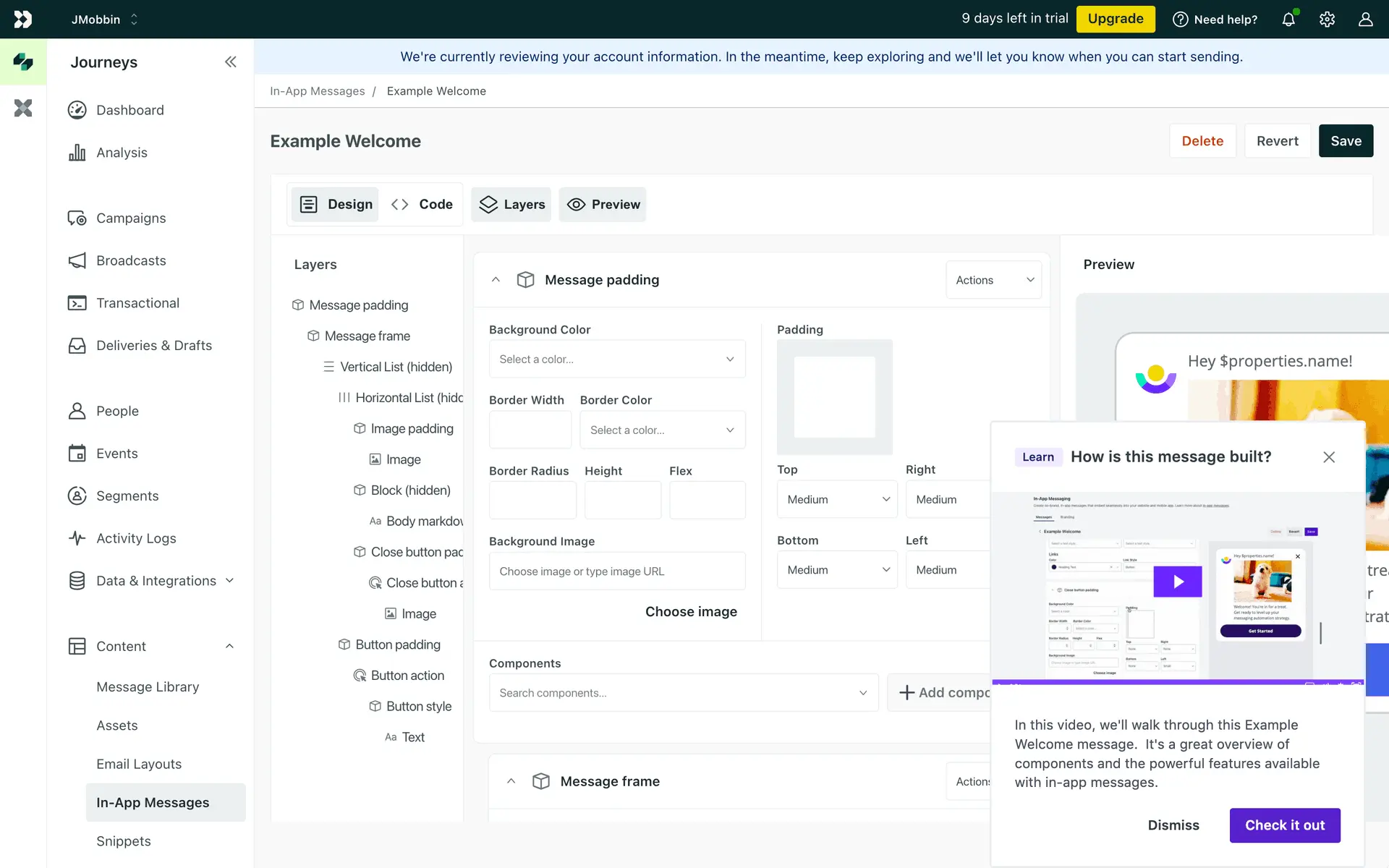
Task: Collapse the Journeys sidebar with double chevron
Action: pyautogui.click(x=230, y=62)
